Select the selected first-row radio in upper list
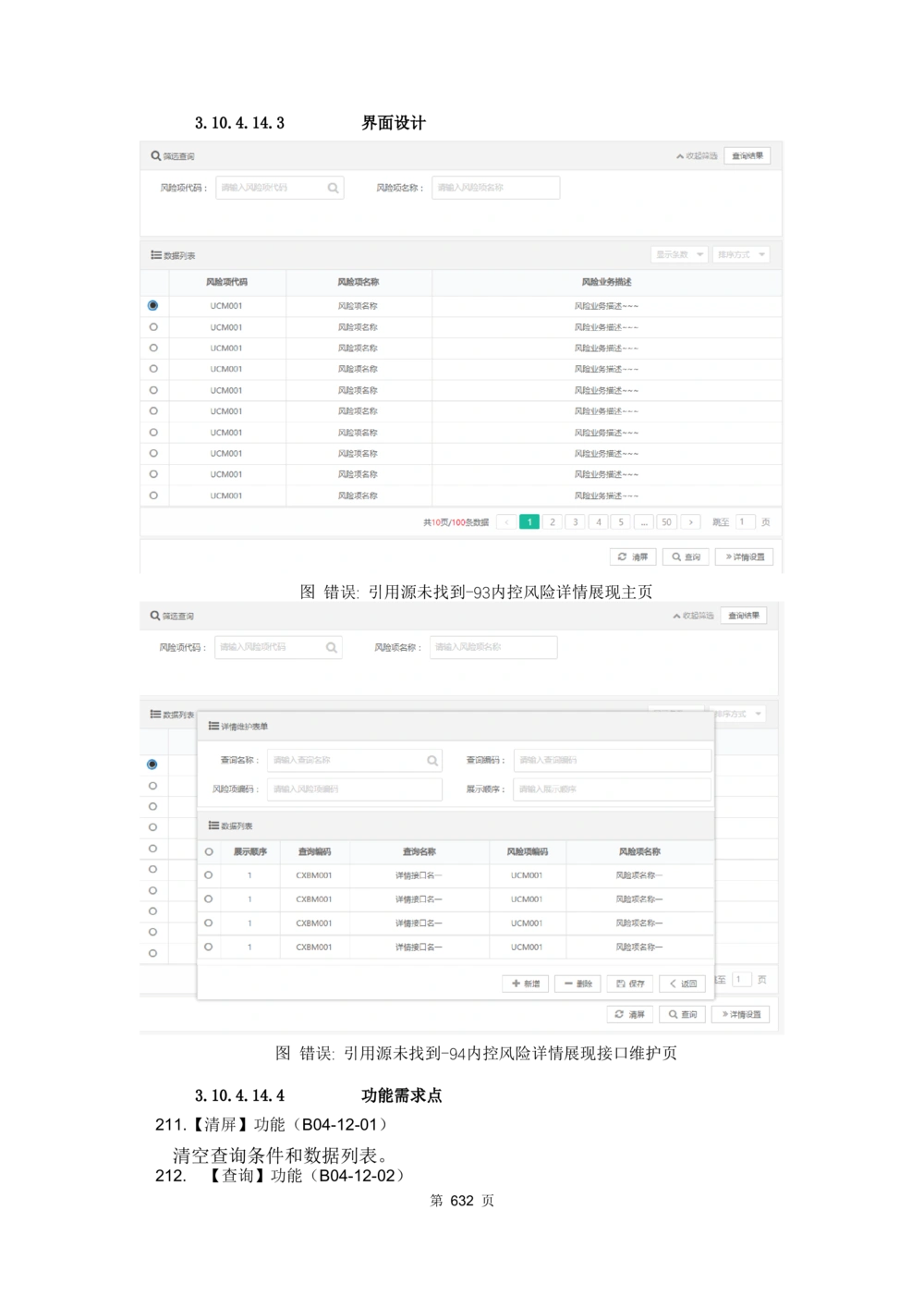 [x=153, y=306]
